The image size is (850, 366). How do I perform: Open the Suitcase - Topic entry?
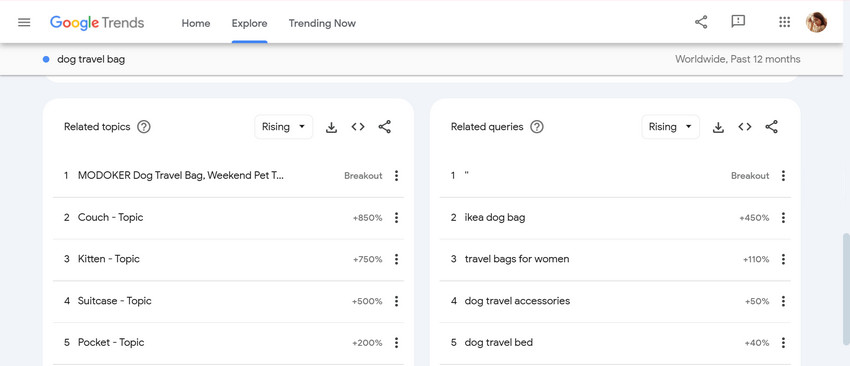point(115,301)
